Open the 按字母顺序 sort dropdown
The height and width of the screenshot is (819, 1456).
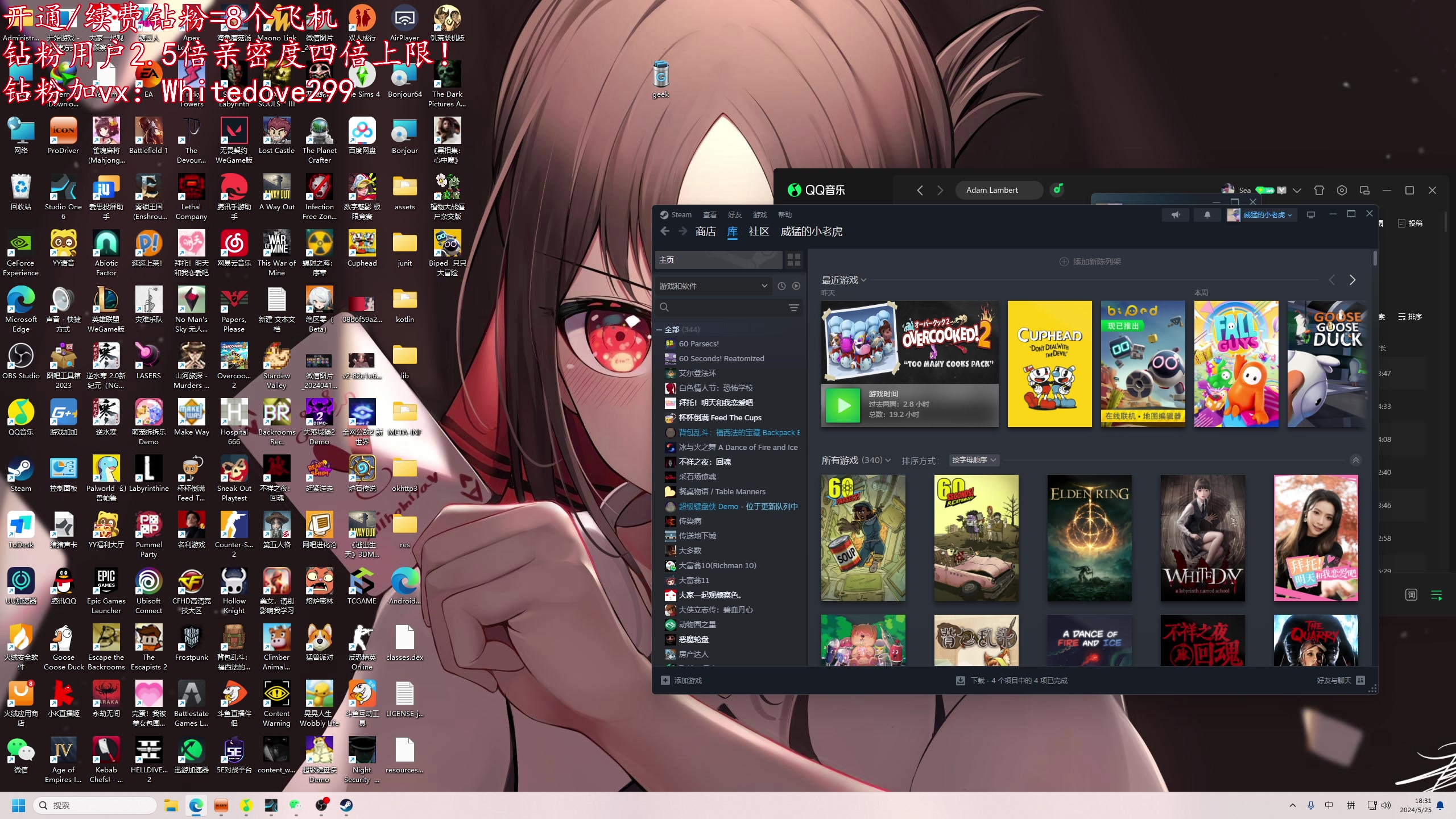974,460
